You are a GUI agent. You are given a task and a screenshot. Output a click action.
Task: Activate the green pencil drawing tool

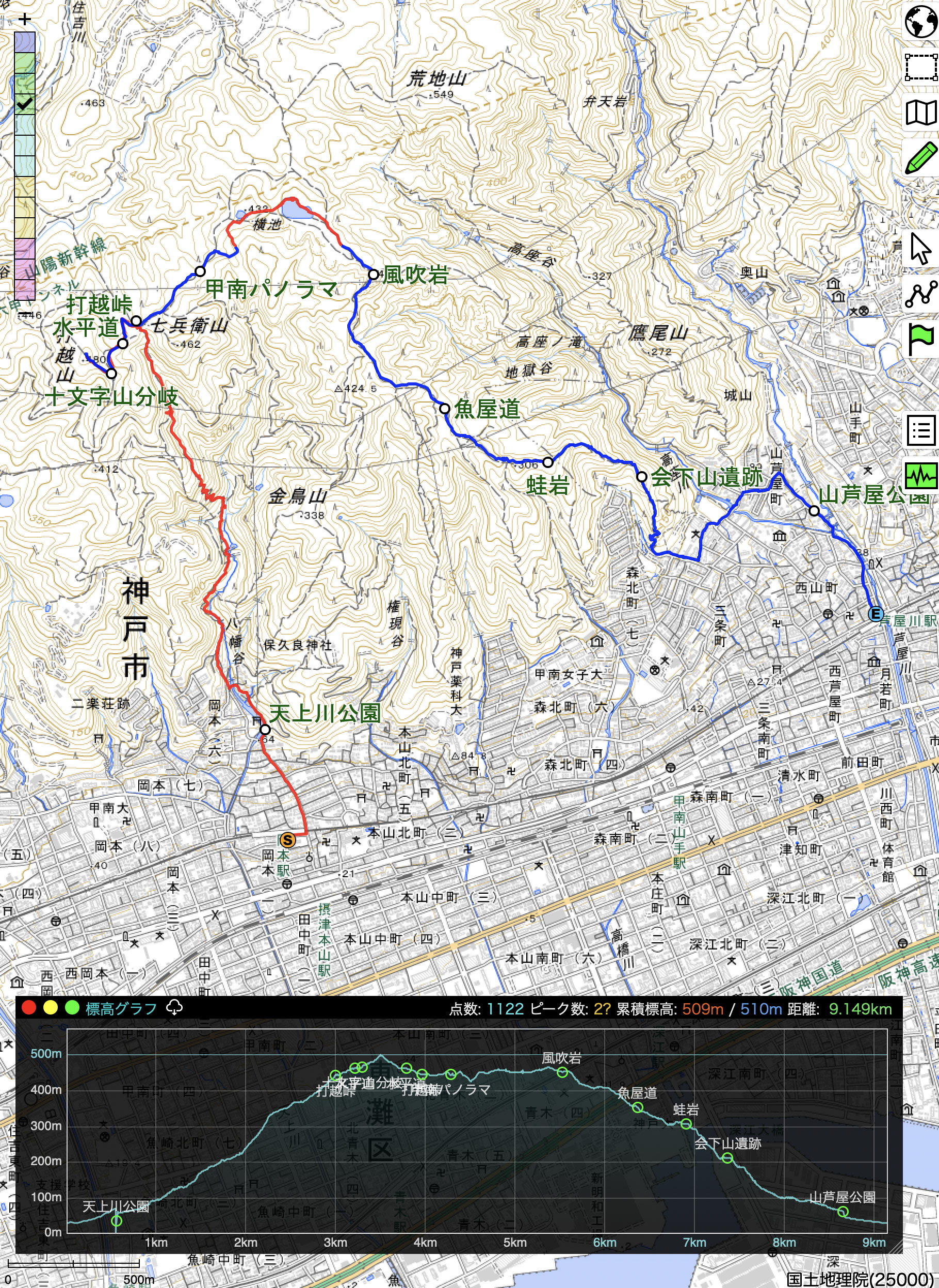click(921, 158)
